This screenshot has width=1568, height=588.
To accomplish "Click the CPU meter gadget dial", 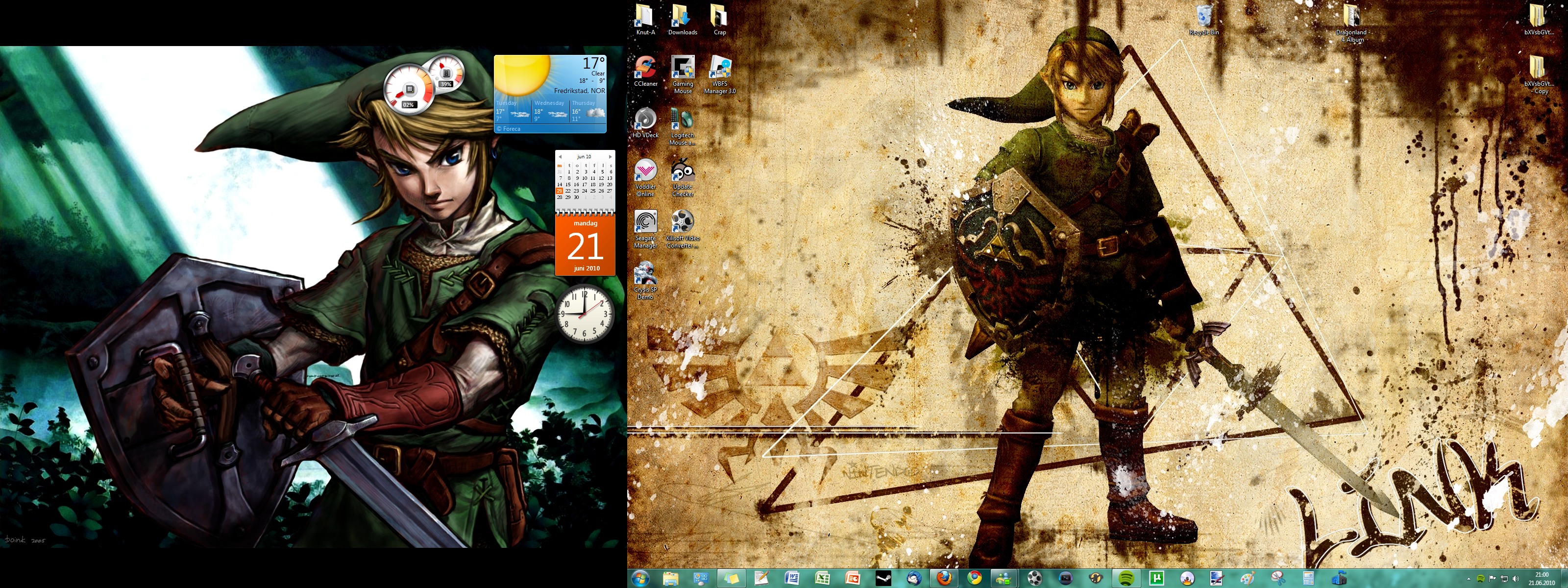I will 409,90.
